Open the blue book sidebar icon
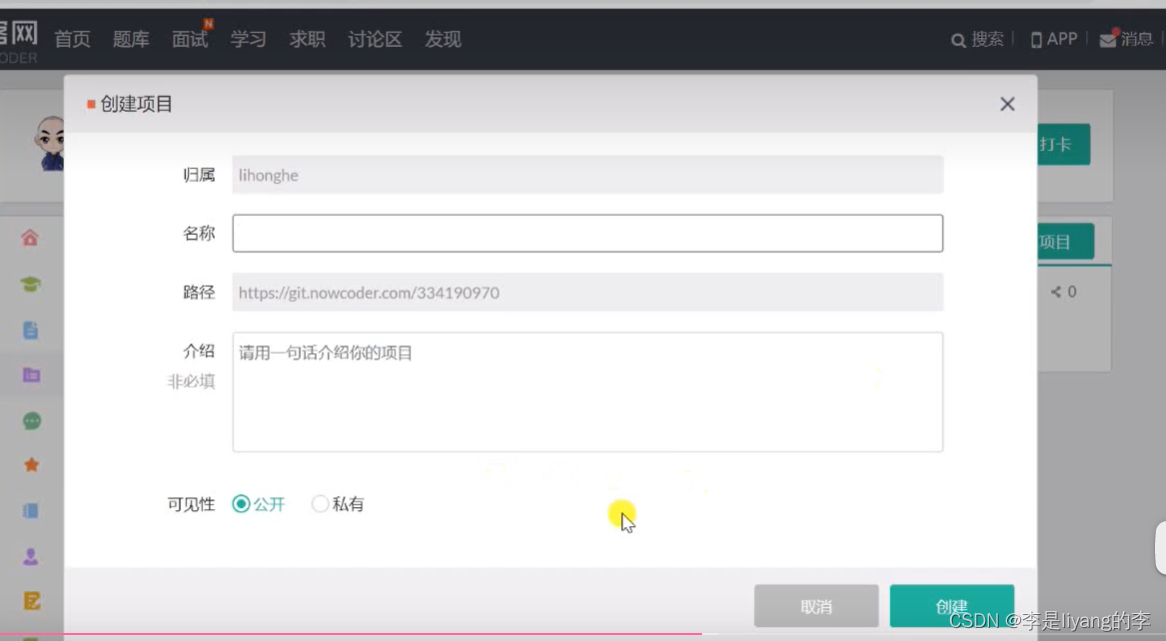This screenshot has height=641, width=1166. pos(30,511)
